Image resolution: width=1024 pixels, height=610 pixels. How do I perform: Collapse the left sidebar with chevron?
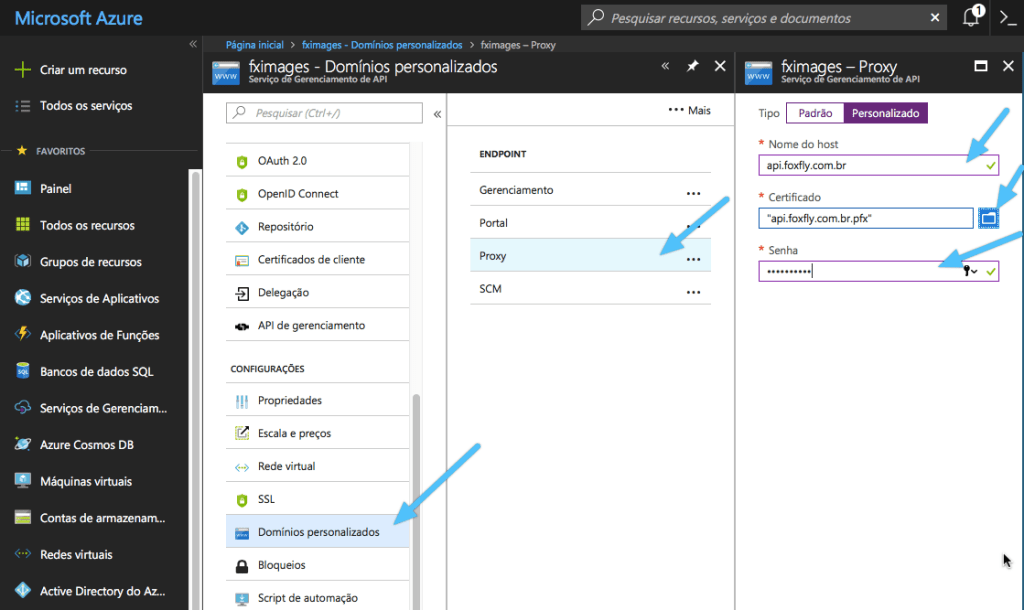click(193, 45)
